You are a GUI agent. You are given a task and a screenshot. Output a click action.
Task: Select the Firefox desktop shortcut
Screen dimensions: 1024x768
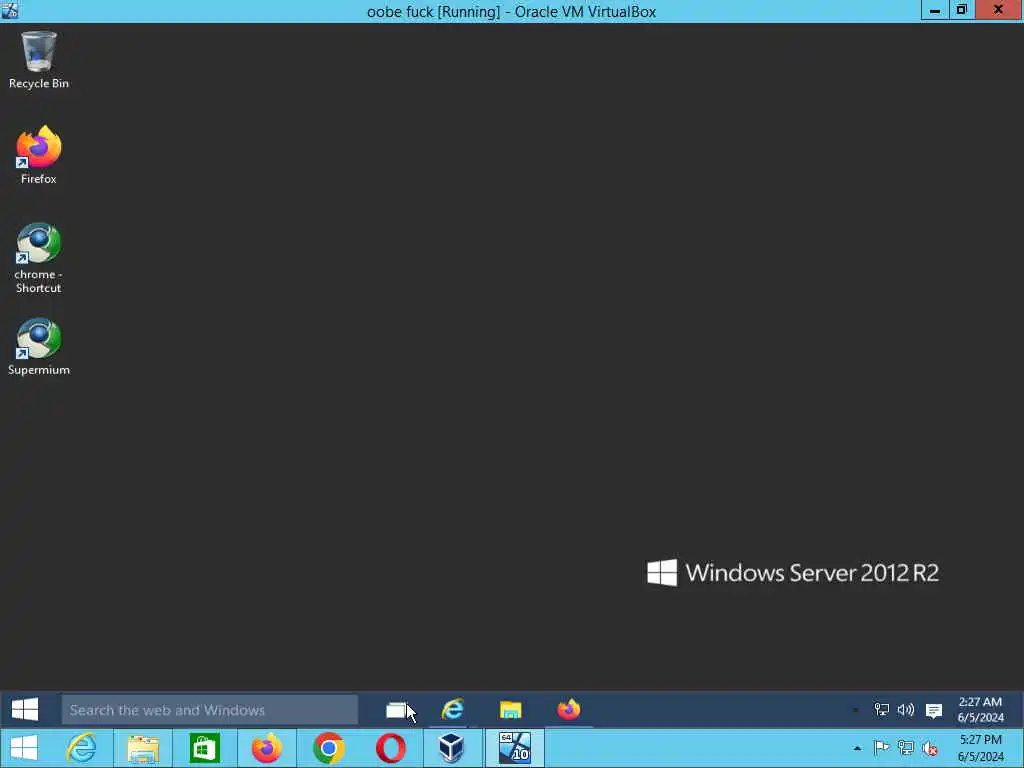click(x=39, y=155)
